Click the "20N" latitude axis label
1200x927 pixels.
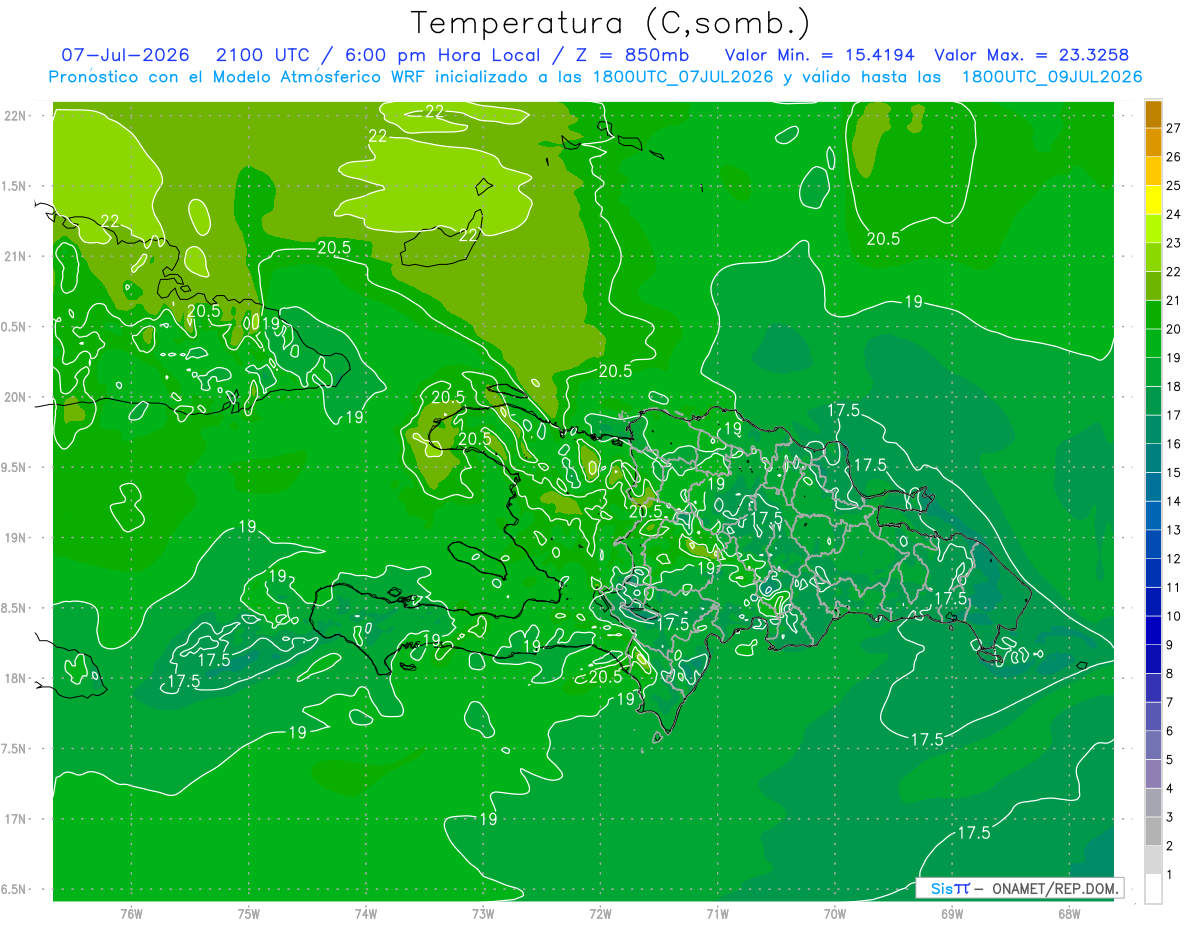pyautogui.click(x=16, y=397)
